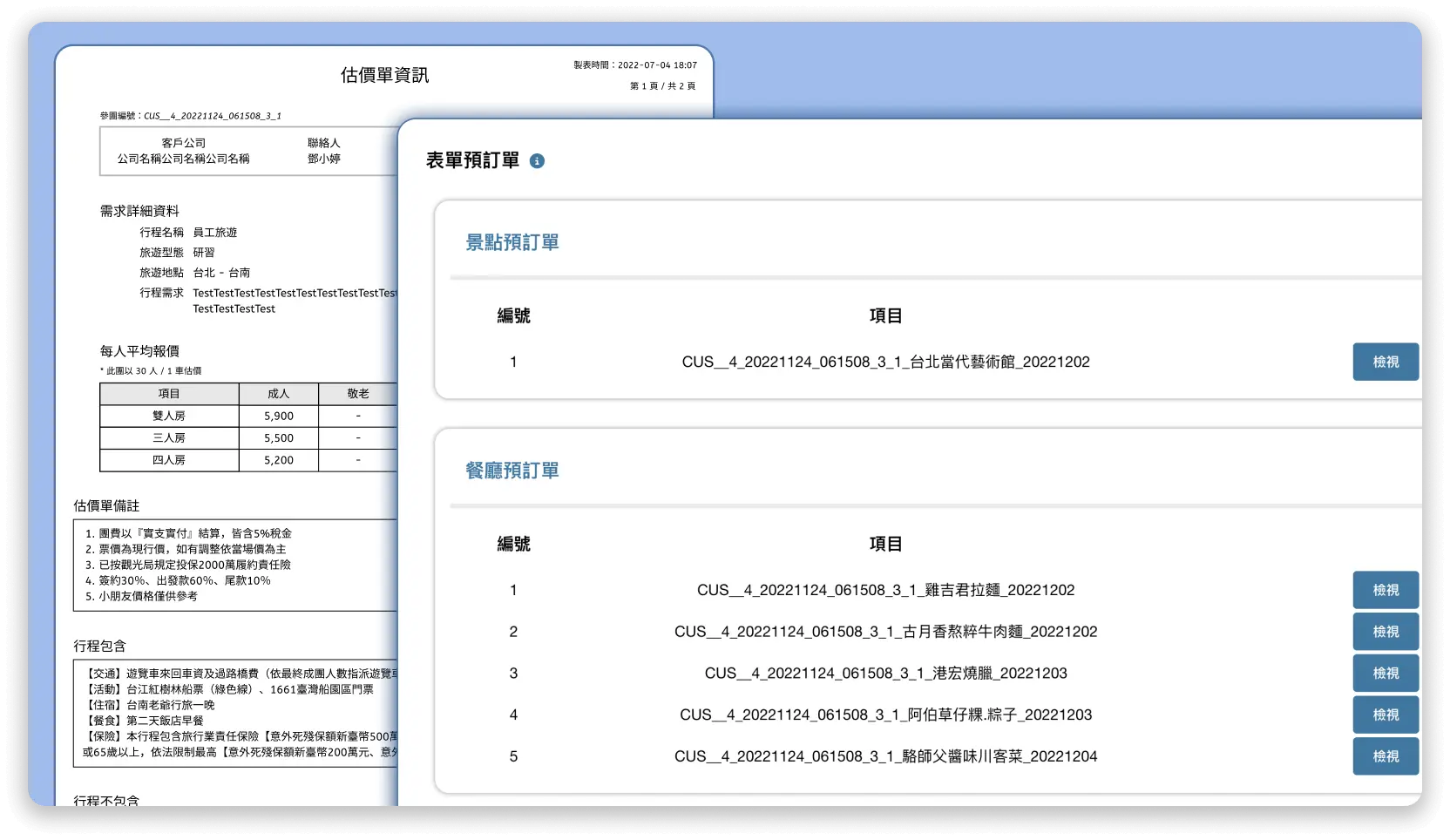Click the 餐廳預訂單 section title
1450x840 pixels.
pyautogui.click(x=512, y=471)
